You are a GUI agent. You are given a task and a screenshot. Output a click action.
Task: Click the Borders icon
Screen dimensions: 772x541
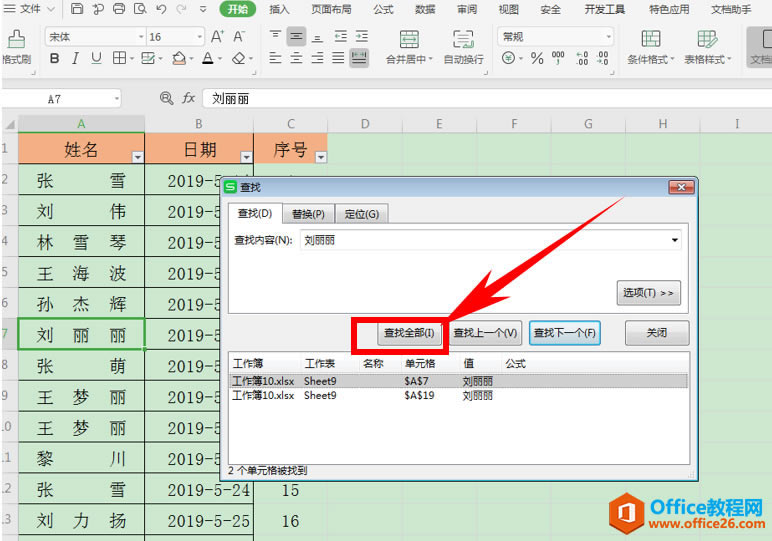point(119,58)
